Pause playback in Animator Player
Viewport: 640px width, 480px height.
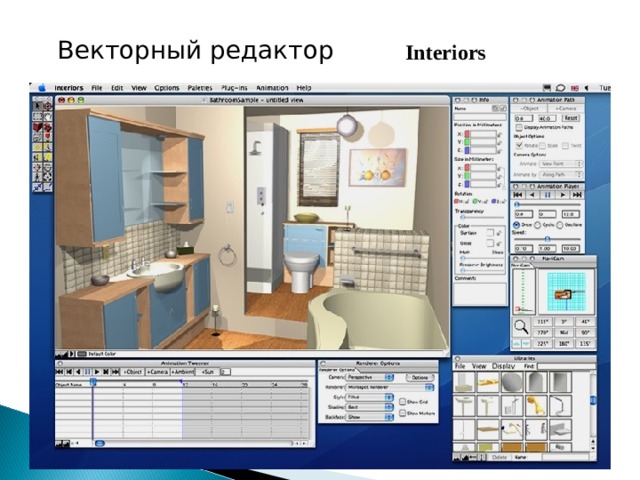pos(547,195)
